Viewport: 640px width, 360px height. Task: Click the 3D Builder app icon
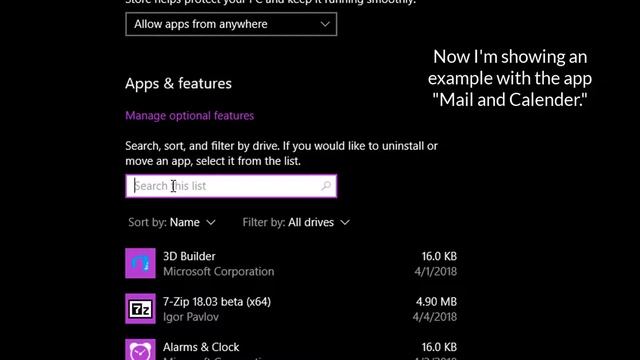[140, 263]
